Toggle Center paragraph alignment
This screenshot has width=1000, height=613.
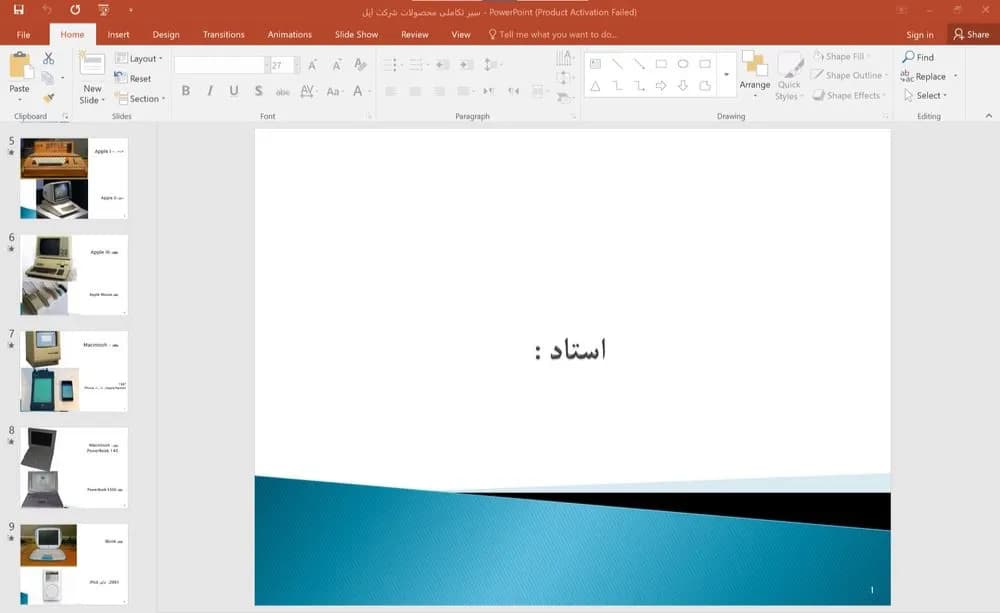point(415,91)
